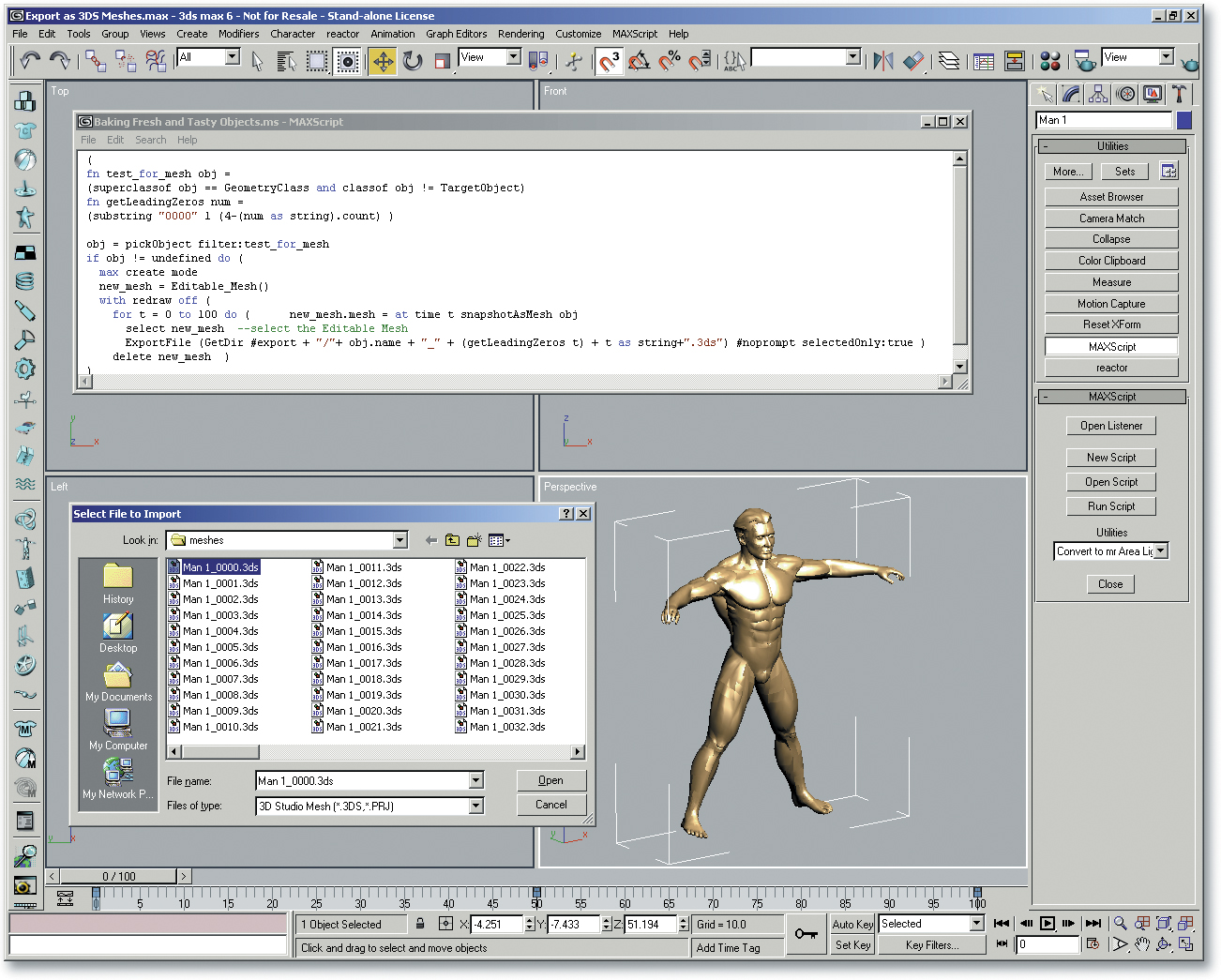Open the reference coordinate system View dropdown
Image resolution: width=1221 pixels, height=980 pixels.
pos(514,57)
